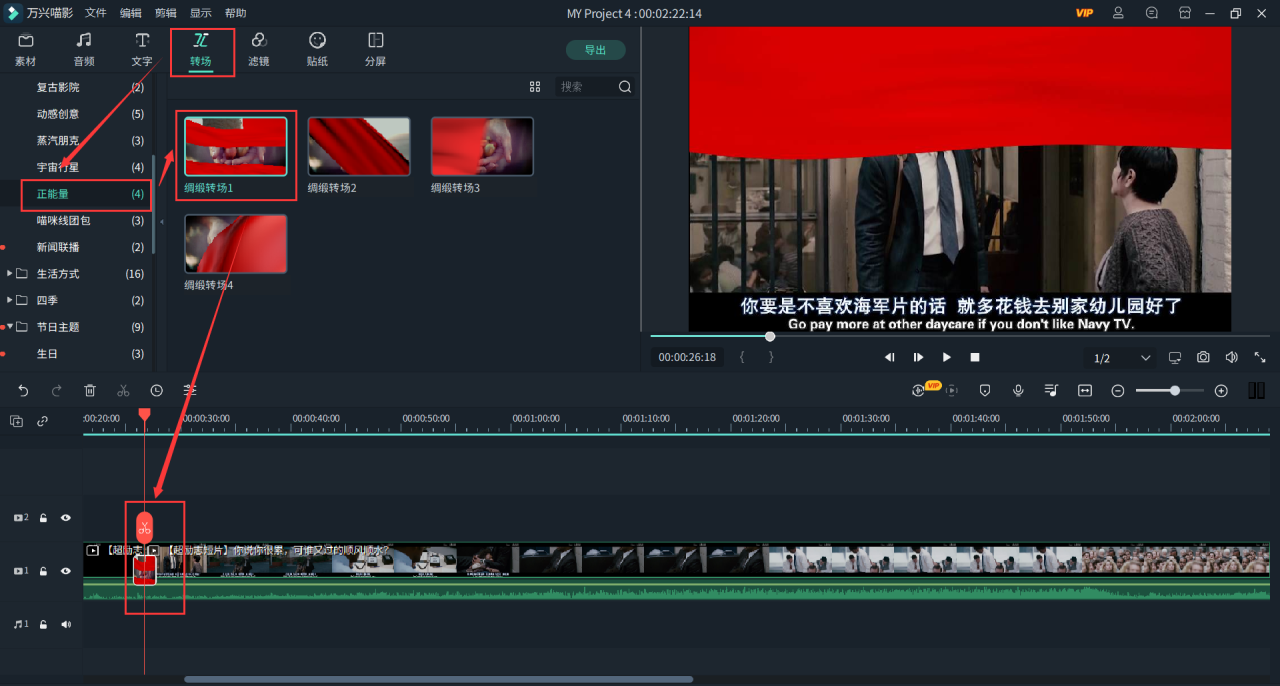The width and height of the screenshot is (1280, 686).
Task: Click the snapshot camera icon in preview
Action: pos(1202,357)
